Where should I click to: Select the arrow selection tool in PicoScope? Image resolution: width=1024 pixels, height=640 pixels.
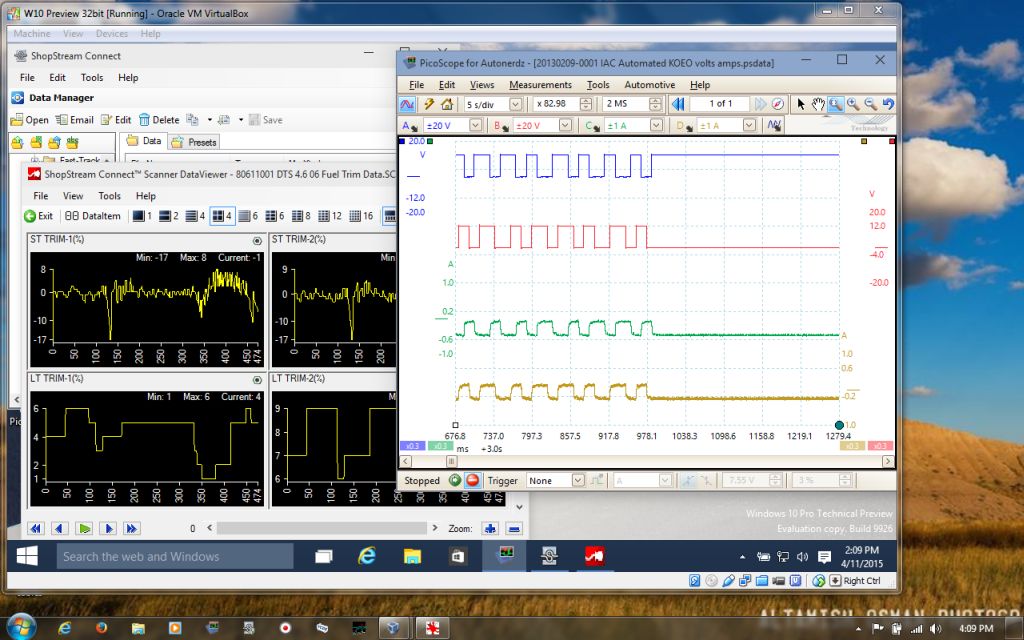click(x=801, y=104)
